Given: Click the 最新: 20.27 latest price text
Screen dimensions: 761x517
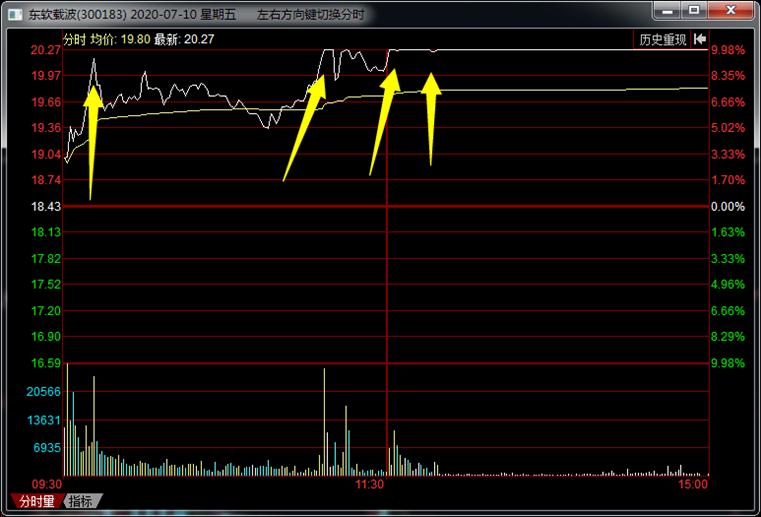Looking at the screenshot, I should pos(184,39).
